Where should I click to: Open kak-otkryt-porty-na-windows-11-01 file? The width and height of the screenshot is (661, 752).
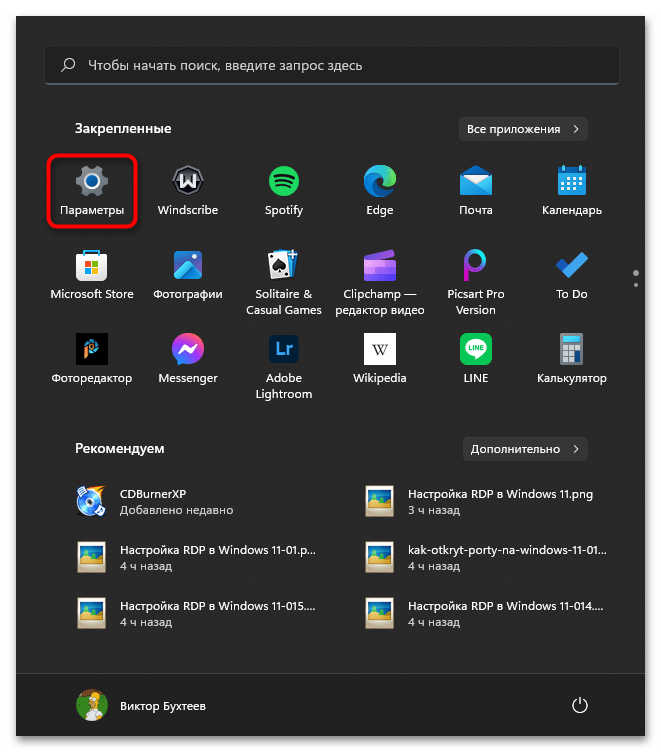pyautogui.click(x=485, y=557)
